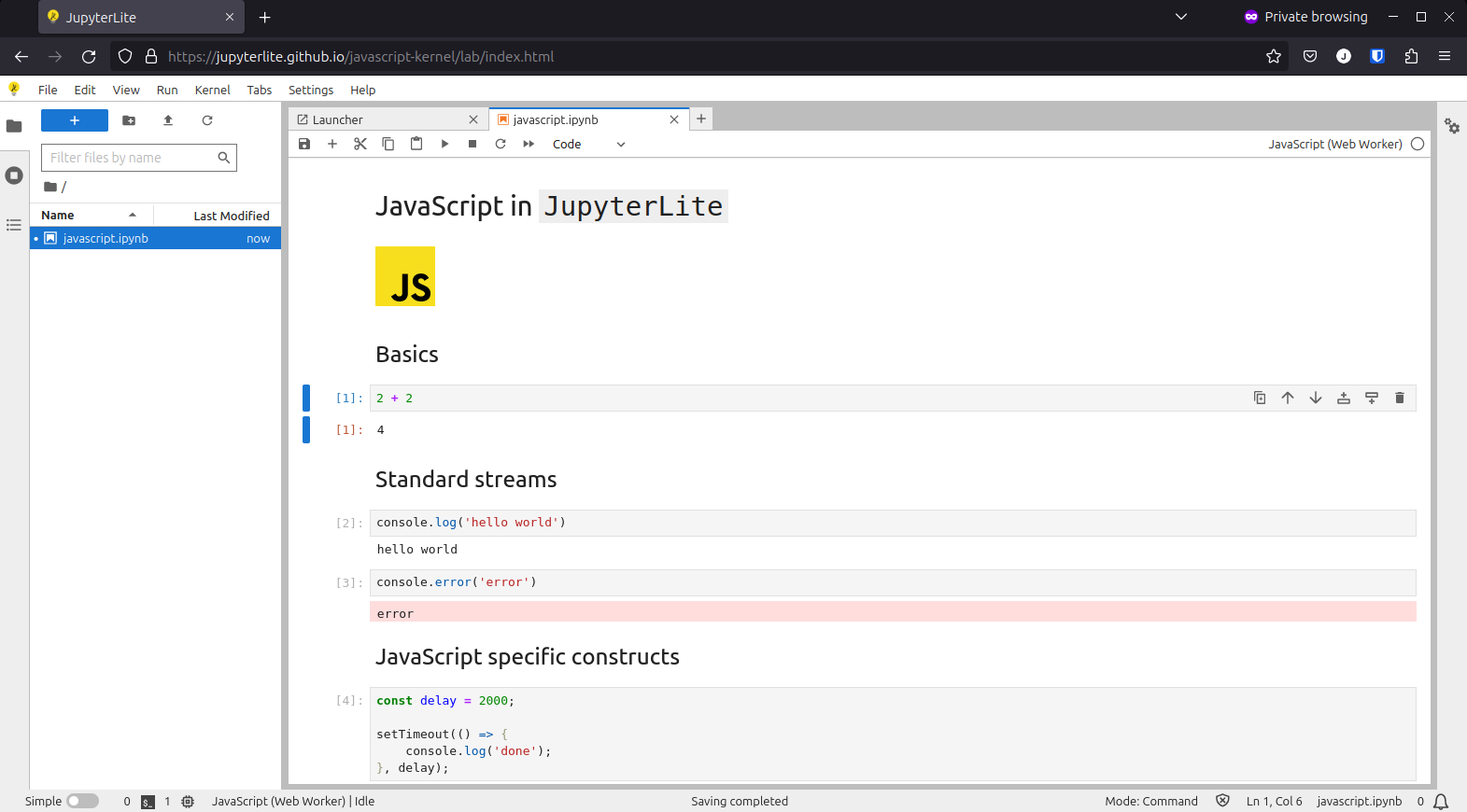1467x812 pixels.
Task: Open the file browser sidebar tab
Action: pos(14,126)
